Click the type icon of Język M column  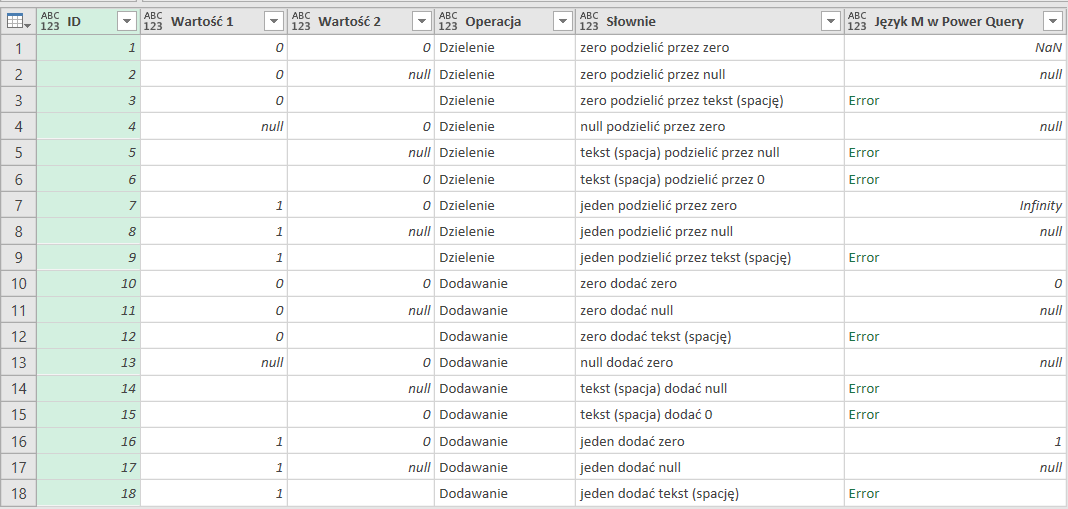[858, 21]
